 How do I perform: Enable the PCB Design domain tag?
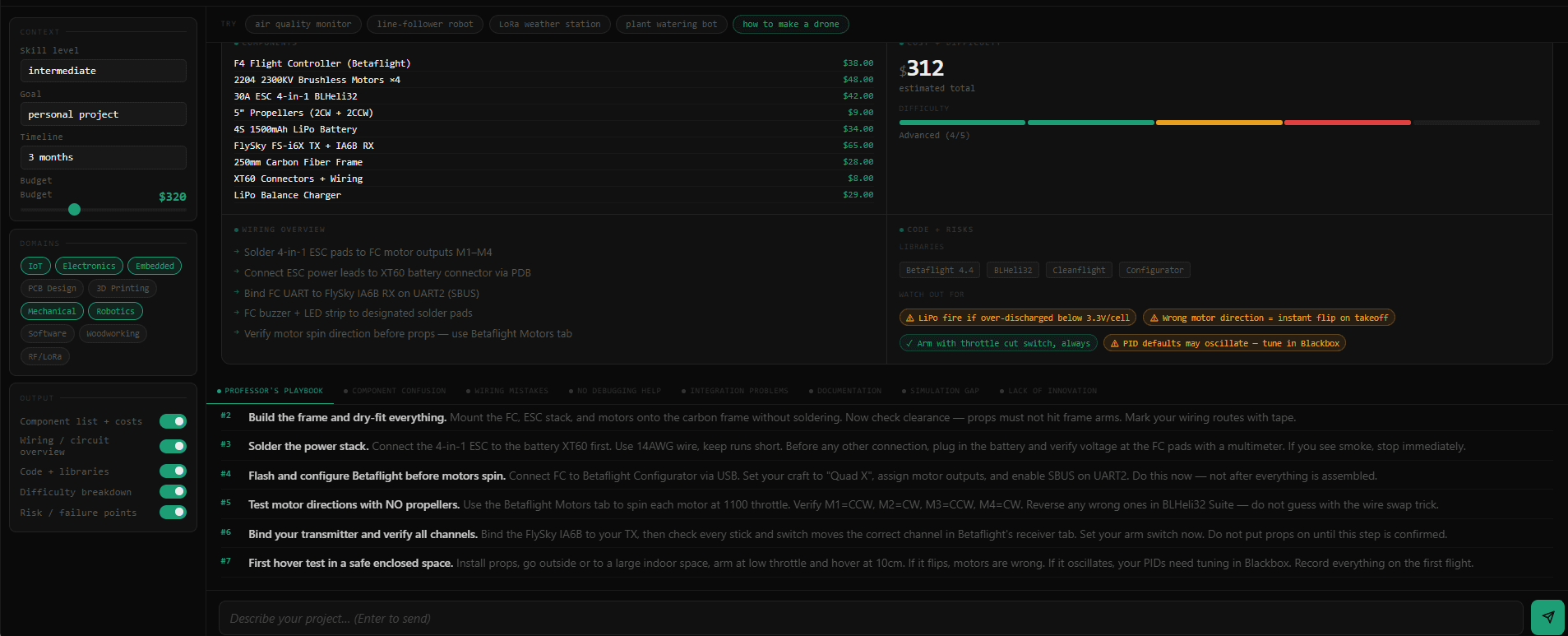(52, 289)
